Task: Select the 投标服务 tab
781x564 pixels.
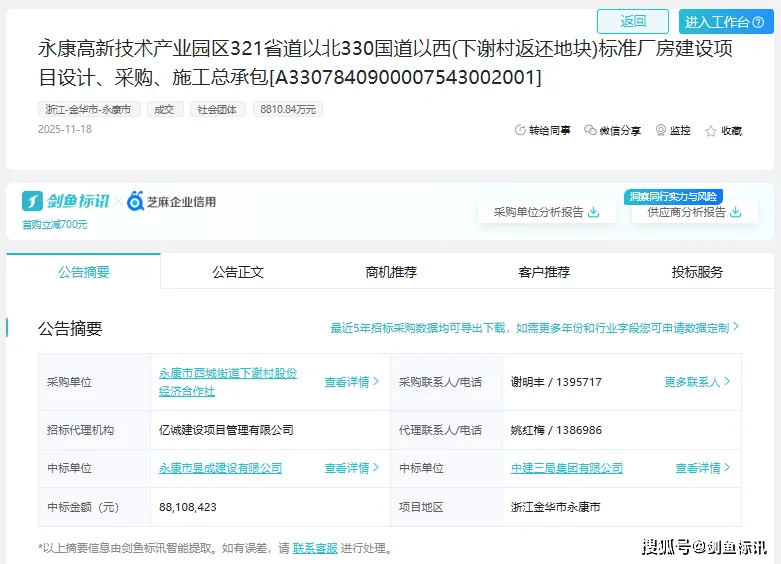Action: [696, 272]
